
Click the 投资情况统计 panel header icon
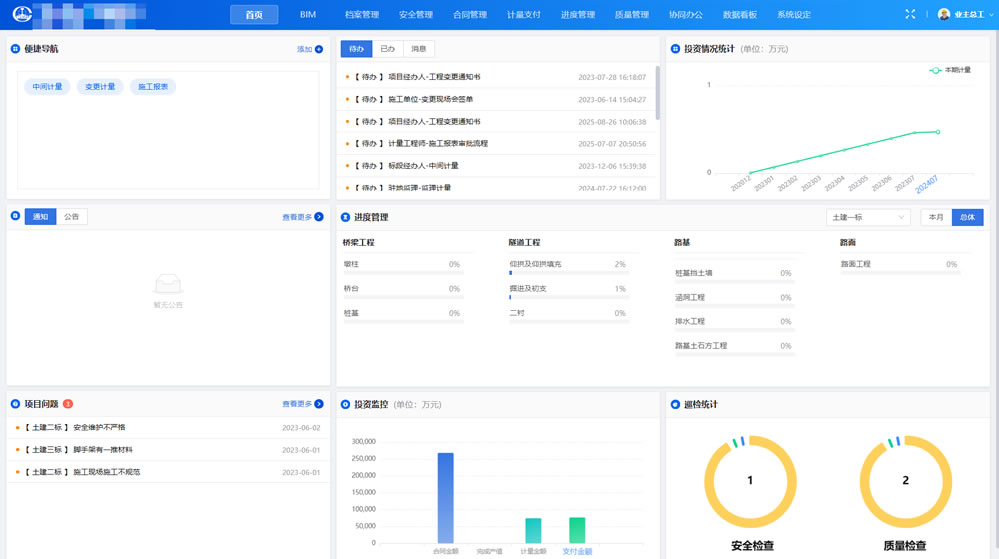pos(675,49)
